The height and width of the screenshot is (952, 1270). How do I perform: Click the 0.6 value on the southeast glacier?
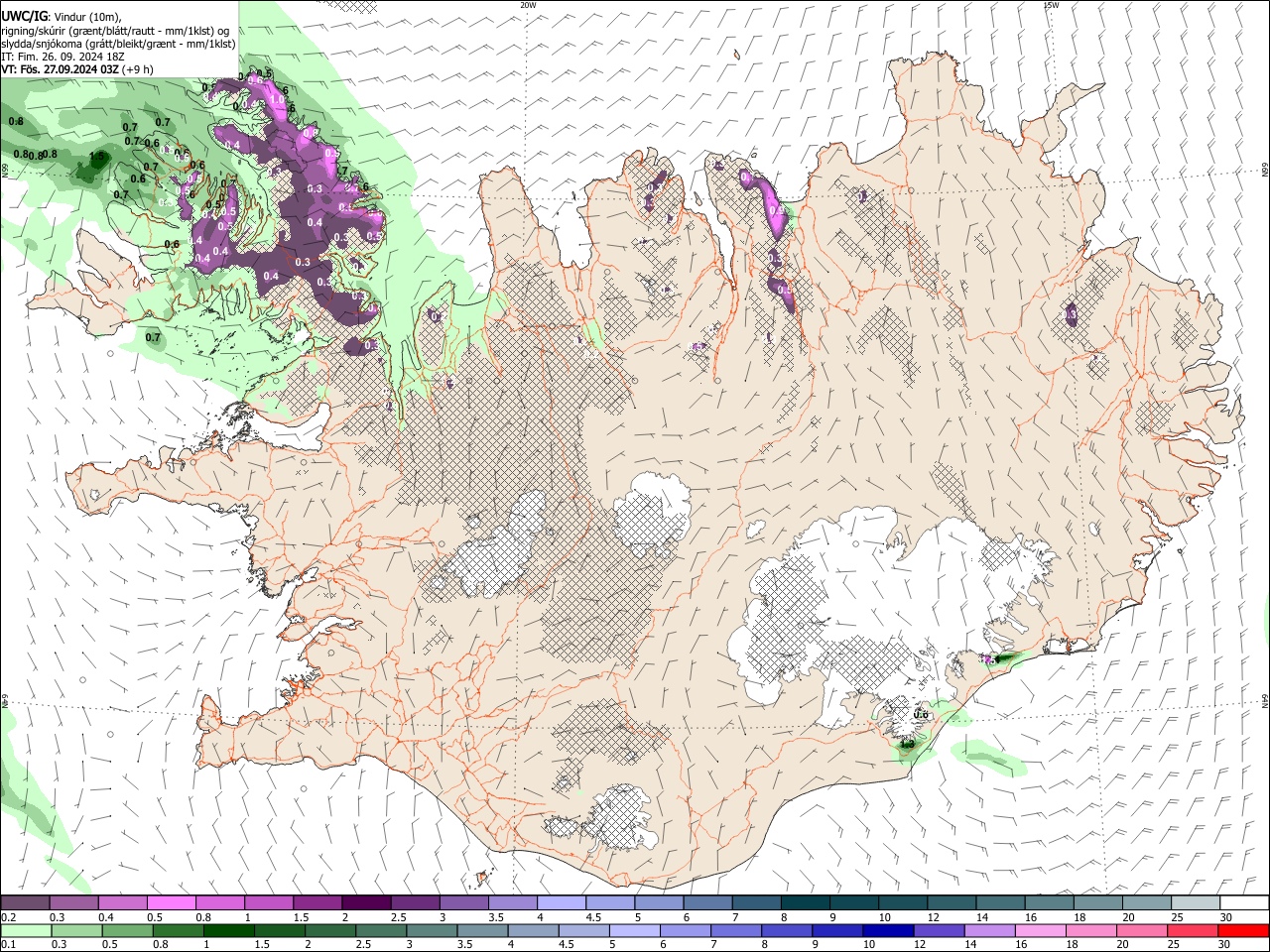pyautogui.click(x=921, y=714)
